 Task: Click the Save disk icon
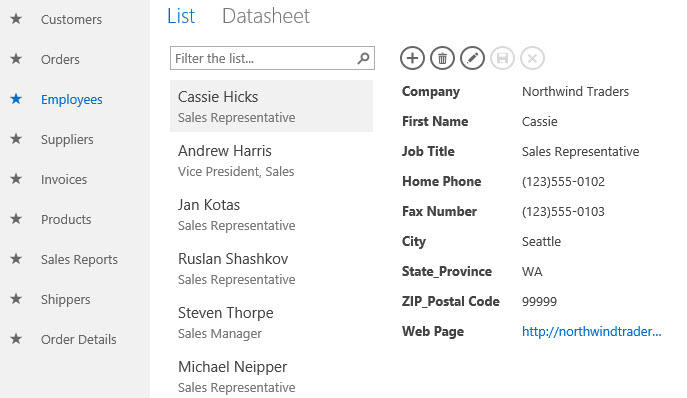click(x=503, y=58)
